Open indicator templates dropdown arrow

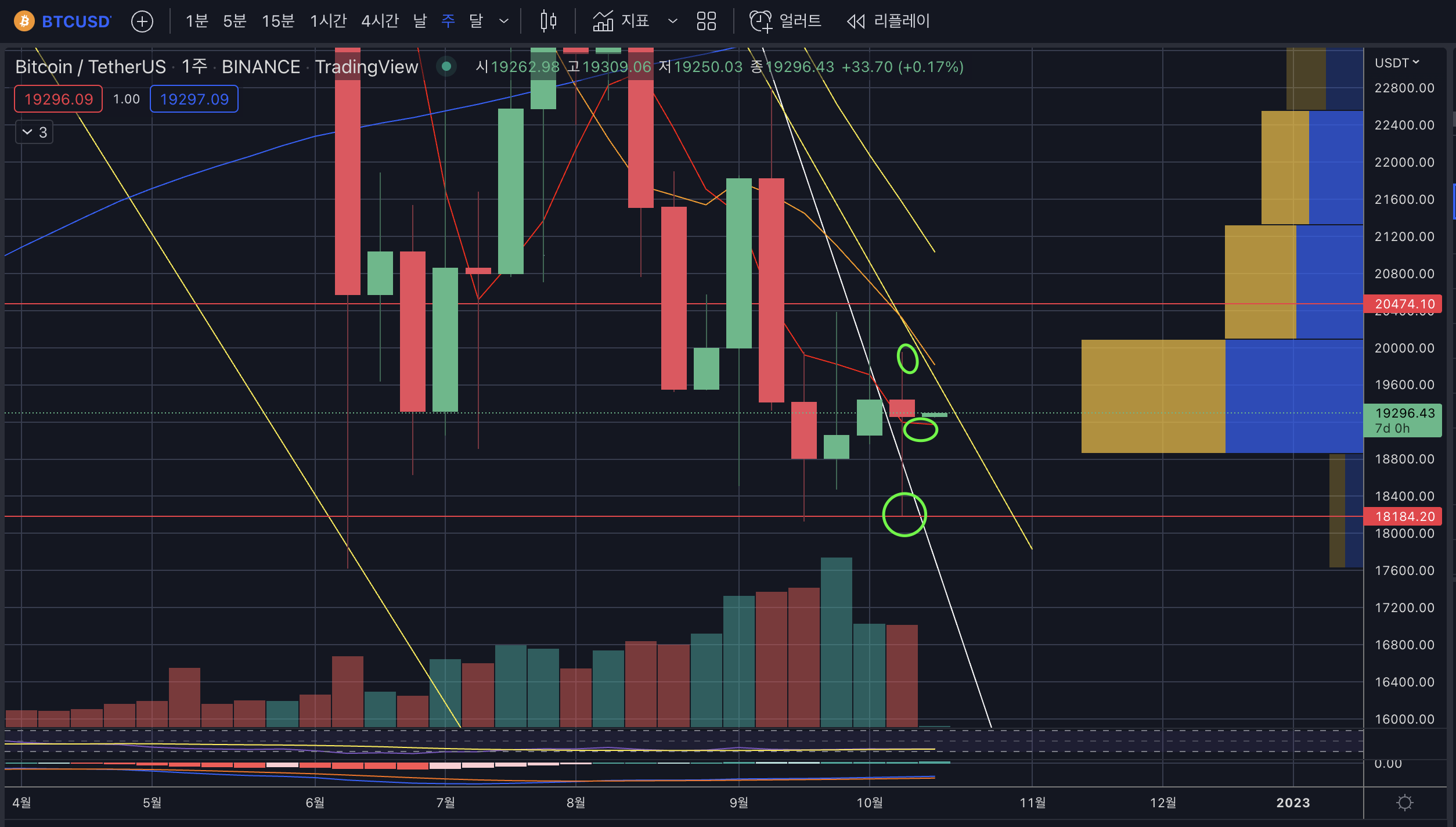[672, 21]
